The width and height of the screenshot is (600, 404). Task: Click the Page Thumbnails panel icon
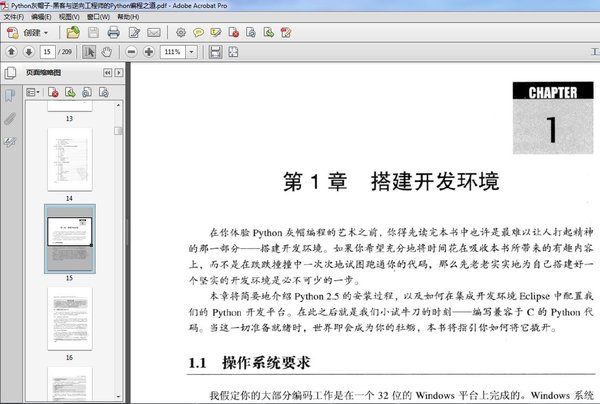(x=10, y=73)
